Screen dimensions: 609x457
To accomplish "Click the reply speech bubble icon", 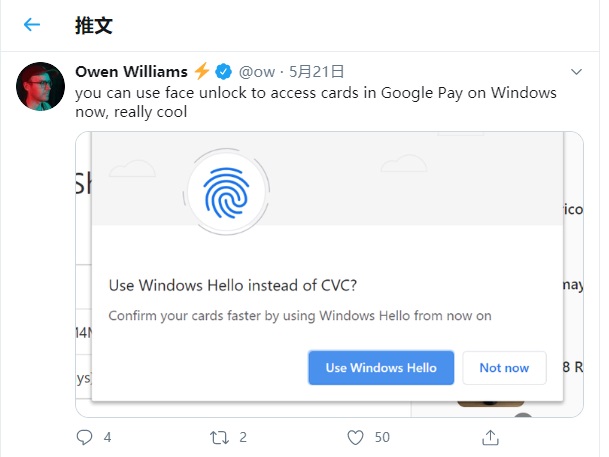I will coord(85,437).
